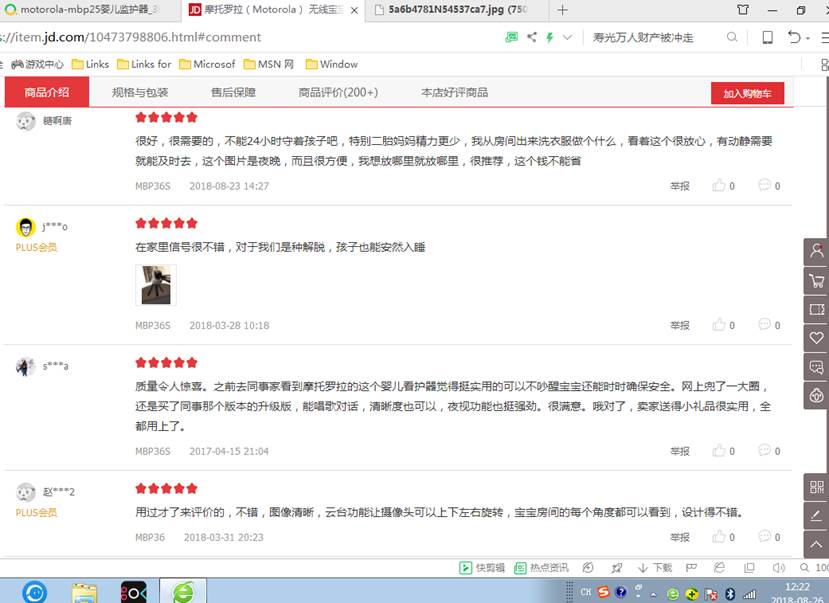The width and height of the screenshot is (829, 603).
Task: Click the 加入购物车 button
Action: tap(747, 93)
